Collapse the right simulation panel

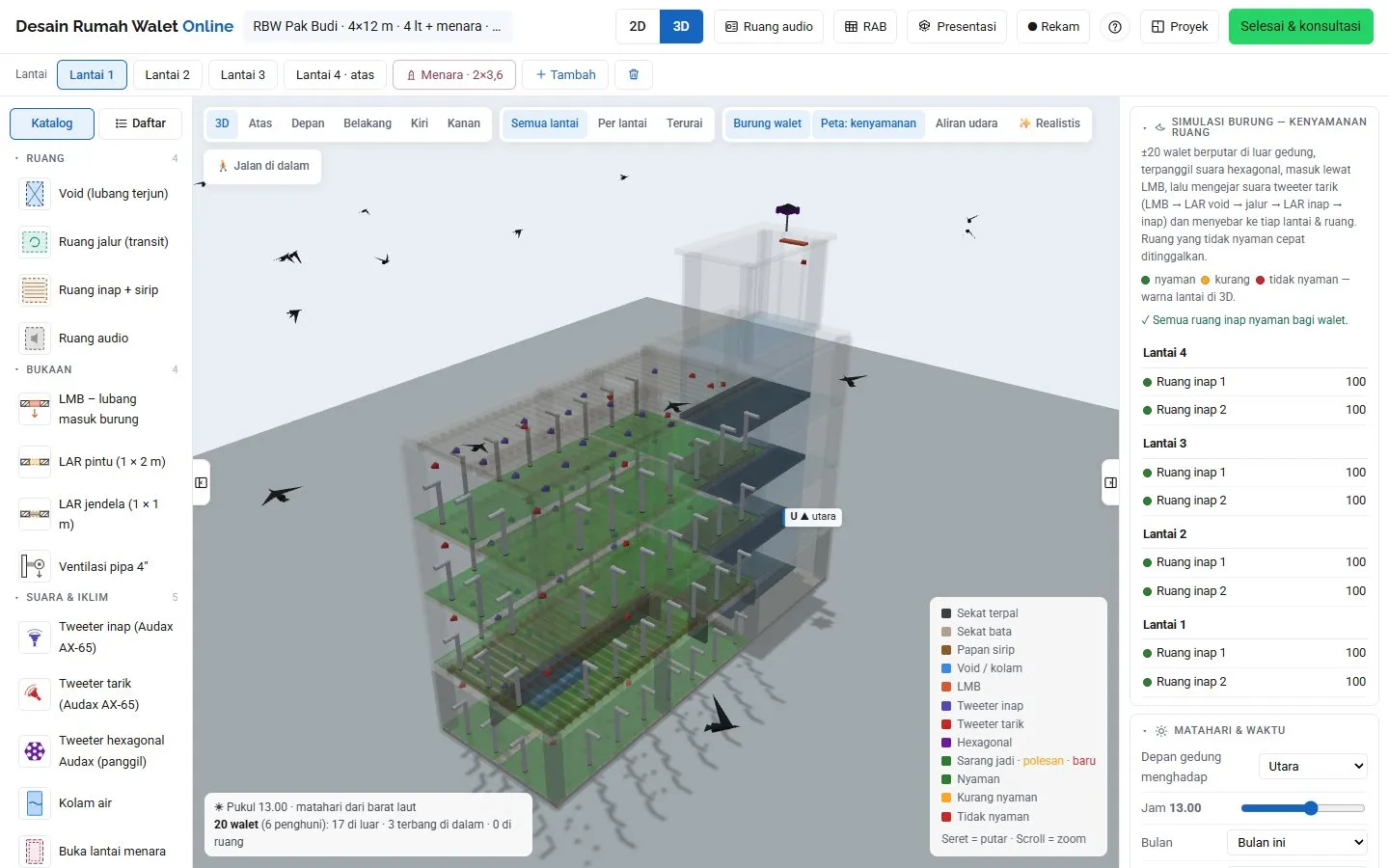click(1110, 482)
